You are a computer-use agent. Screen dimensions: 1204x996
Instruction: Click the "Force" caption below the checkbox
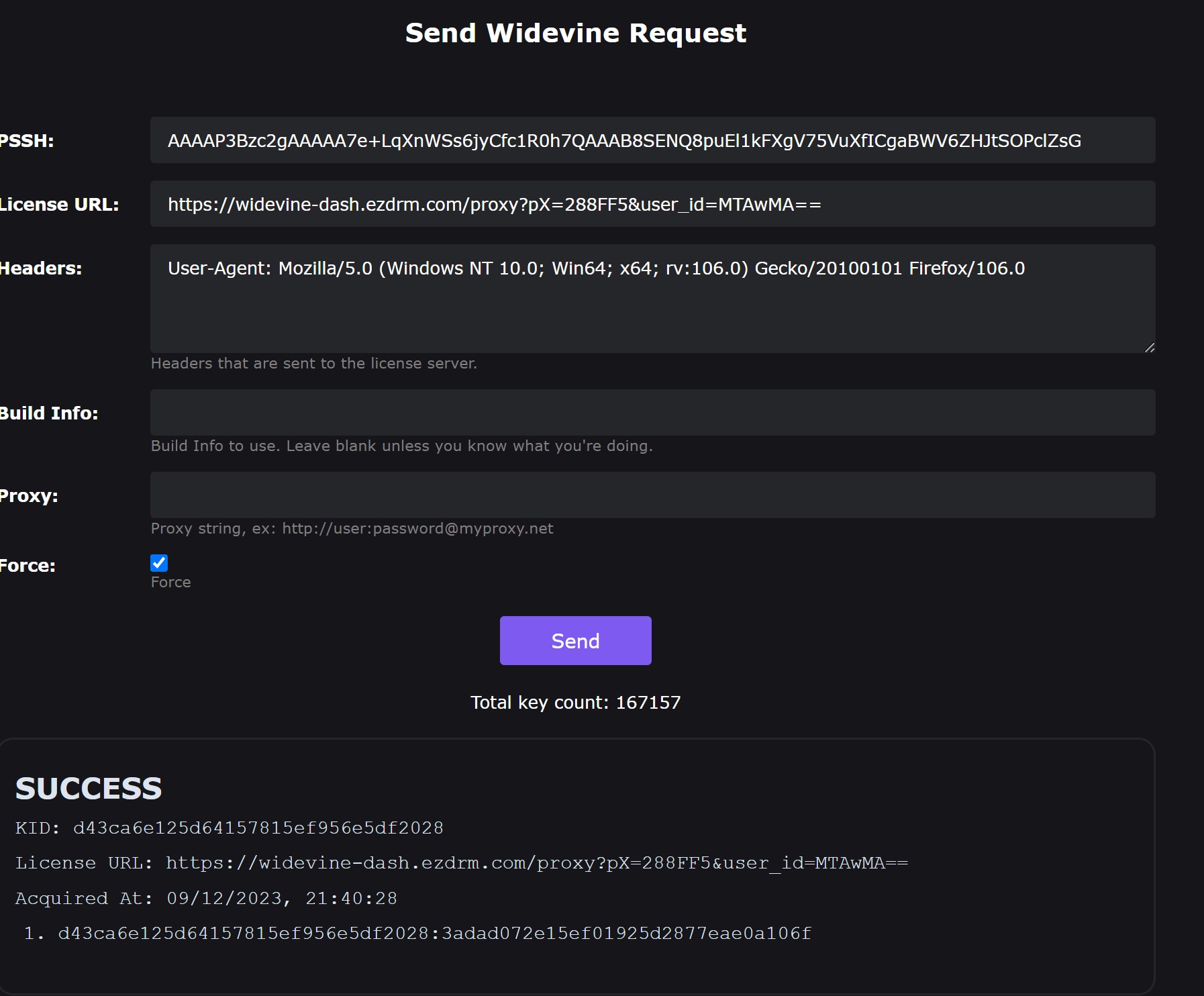coord(170,583)
